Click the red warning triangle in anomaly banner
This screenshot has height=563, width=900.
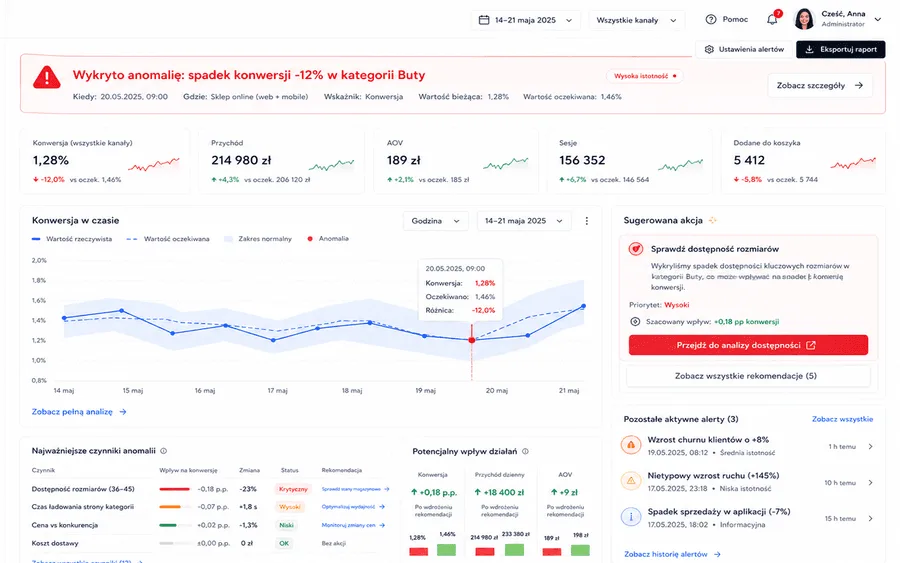pyautogui.click(x=46, y=77)
